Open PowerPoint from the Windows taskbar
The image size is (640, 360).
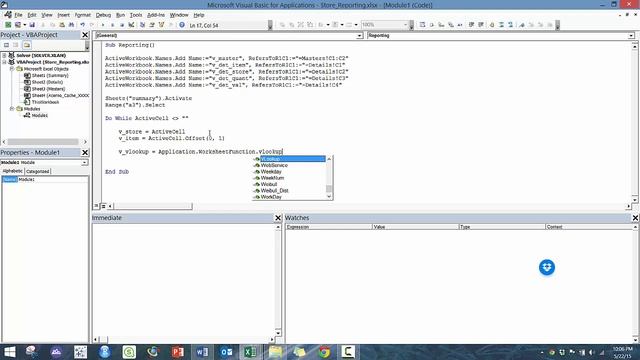point(178,352)
